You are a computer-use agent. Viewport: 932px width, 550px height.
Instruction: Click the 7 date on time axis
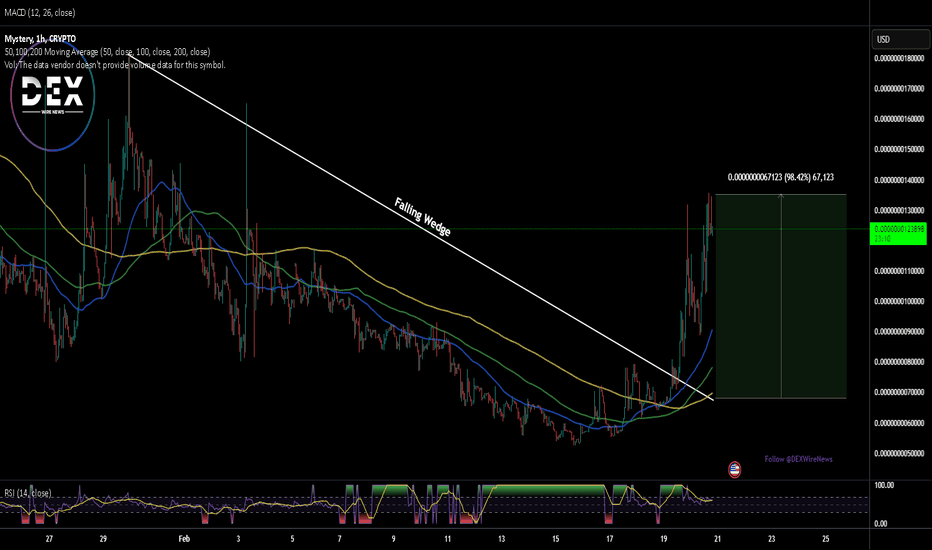(x=339, y=539)
